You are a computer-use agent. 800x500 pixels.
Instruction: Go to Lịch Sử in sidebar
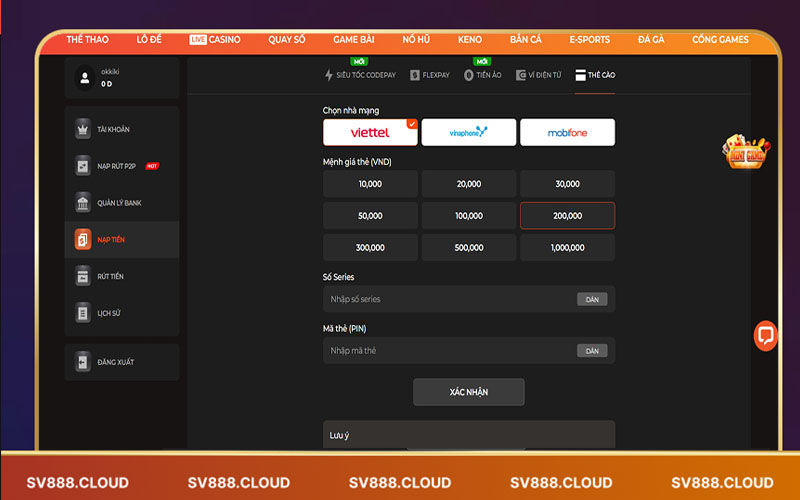coord(122,313)
